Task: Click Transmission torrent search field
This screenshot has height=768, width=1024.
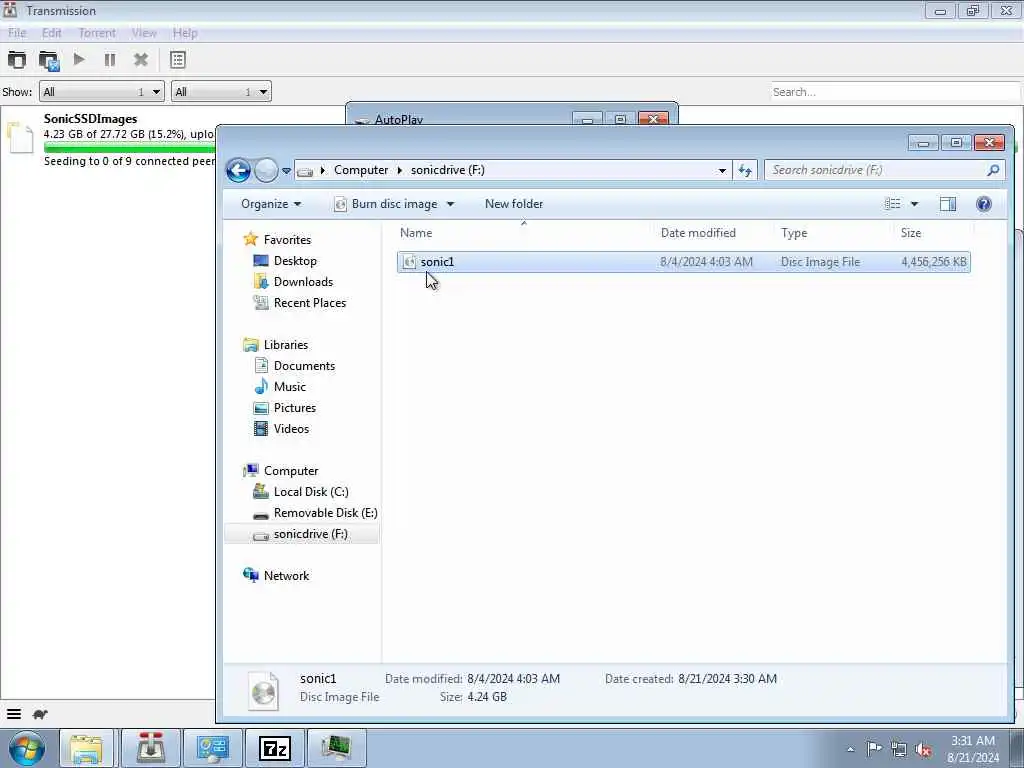Action: point(895,91)
